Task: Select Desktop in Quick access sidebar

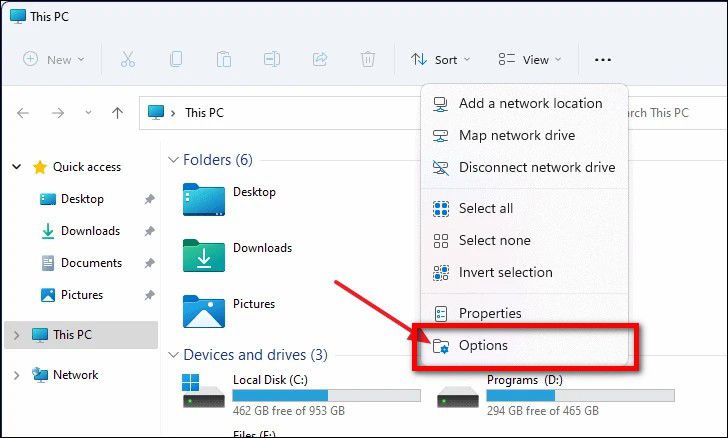Action: point(82,199)
